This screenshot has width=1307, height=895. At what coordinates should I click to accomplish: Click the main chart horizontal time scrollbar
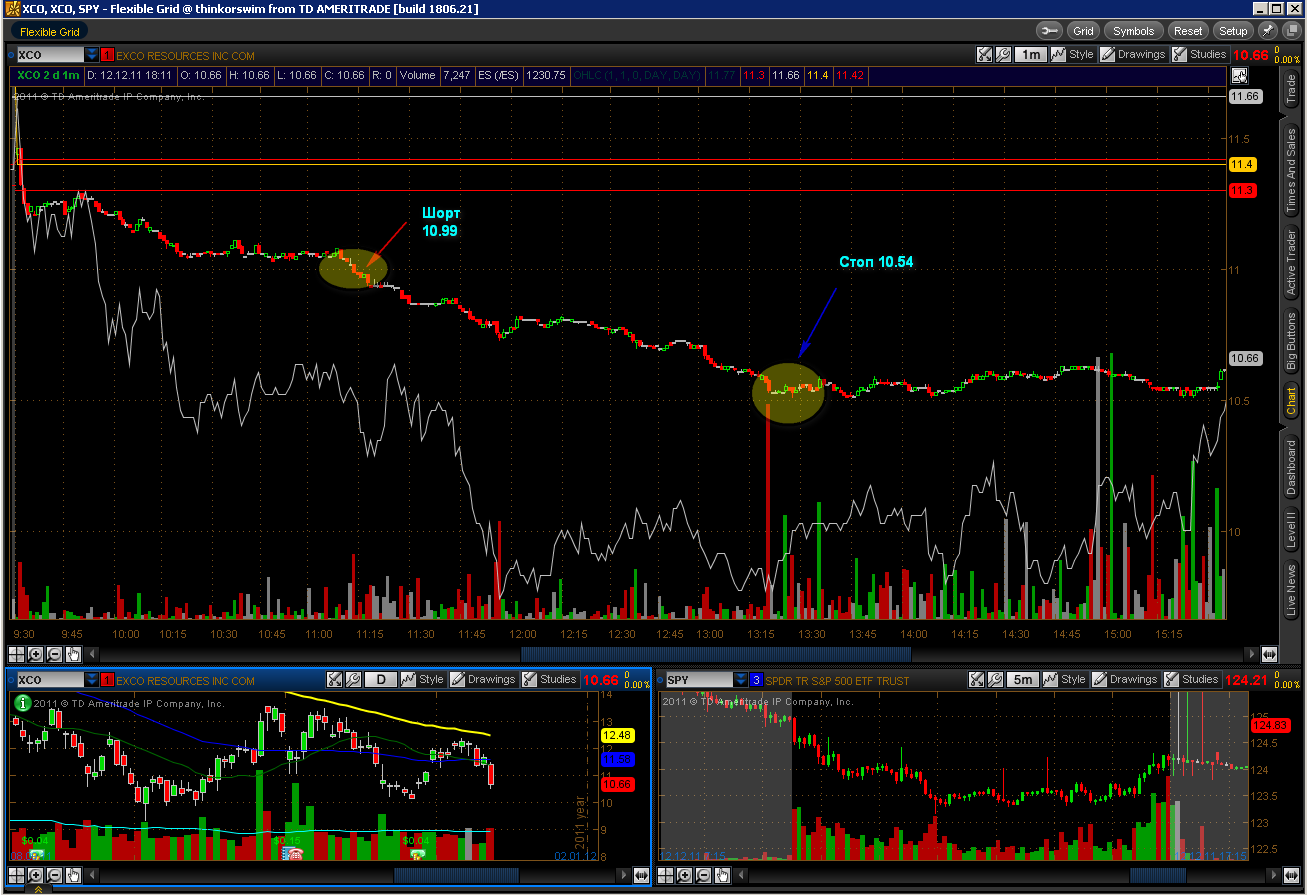(715, 654)
